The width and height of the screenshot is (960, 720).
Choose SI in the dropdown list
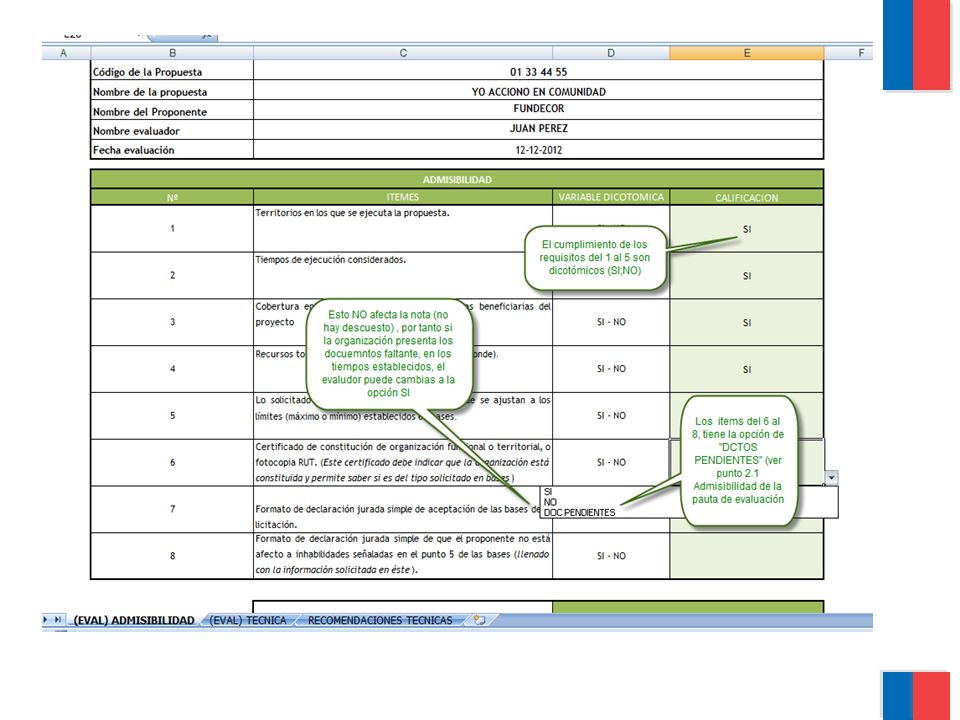(689, 492)
